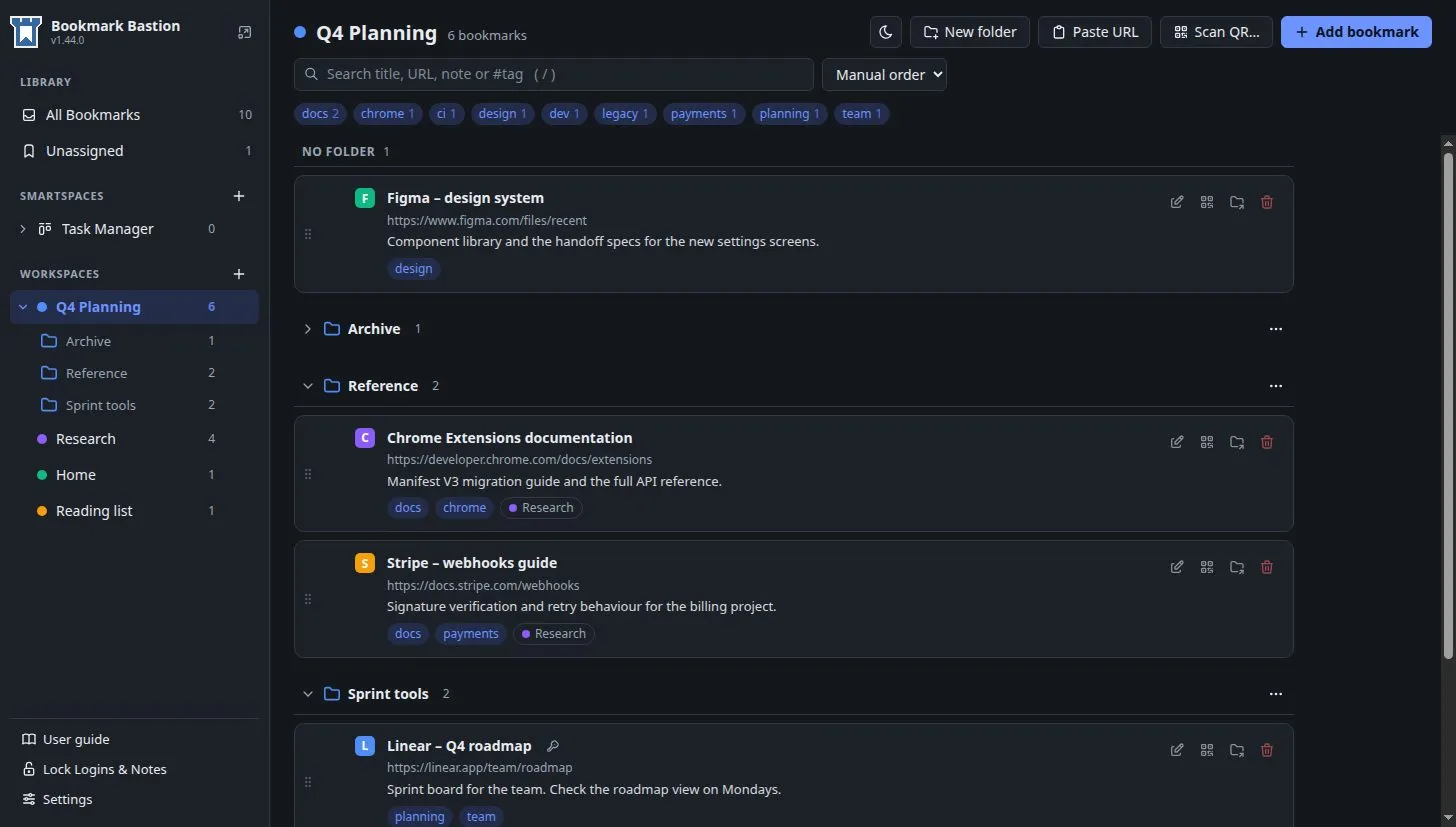Open Reference folder options menu
Screen dimensions: 1456x827
pyautogui.click(x=1275, y=386)
